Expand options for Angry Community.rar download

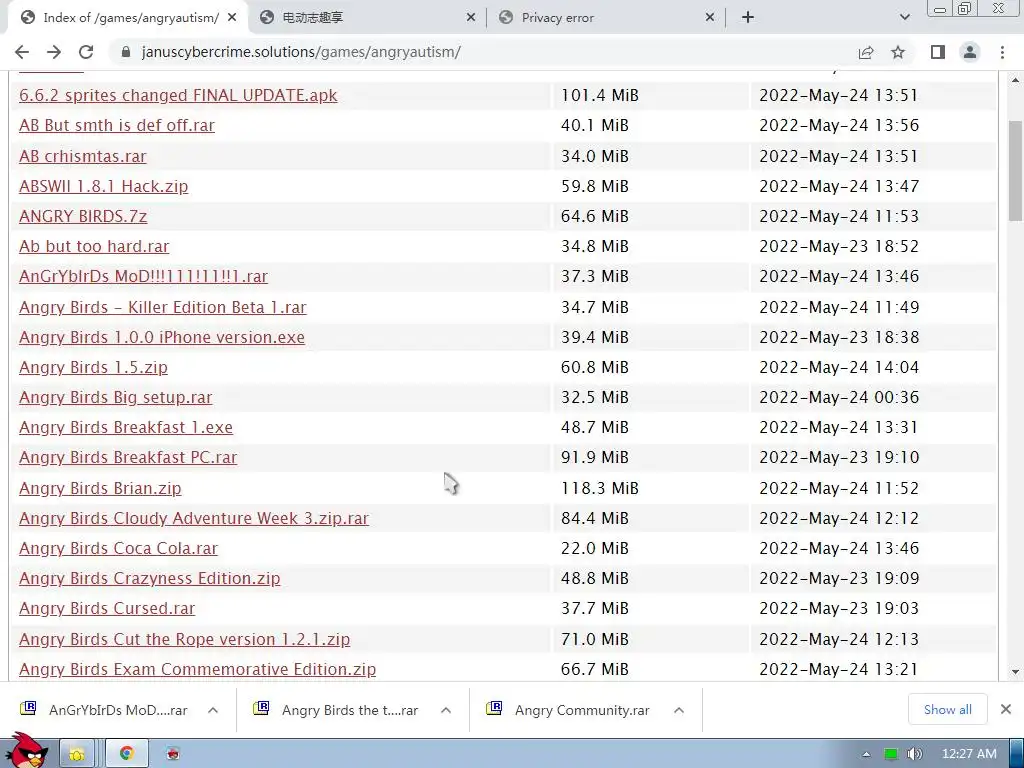point(679,710)
